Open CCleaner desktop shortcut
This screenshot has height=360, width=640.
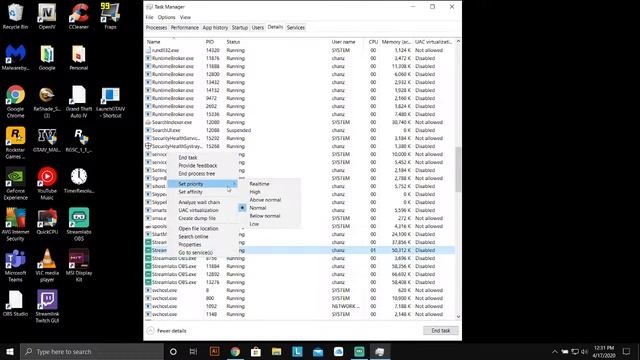(78, 16)
